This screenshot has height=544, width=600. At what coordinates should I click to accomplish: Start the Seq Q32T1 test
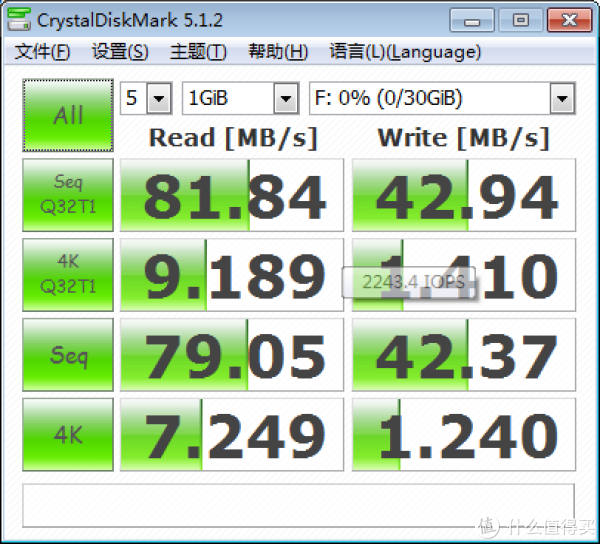click(x=68, y=195)
